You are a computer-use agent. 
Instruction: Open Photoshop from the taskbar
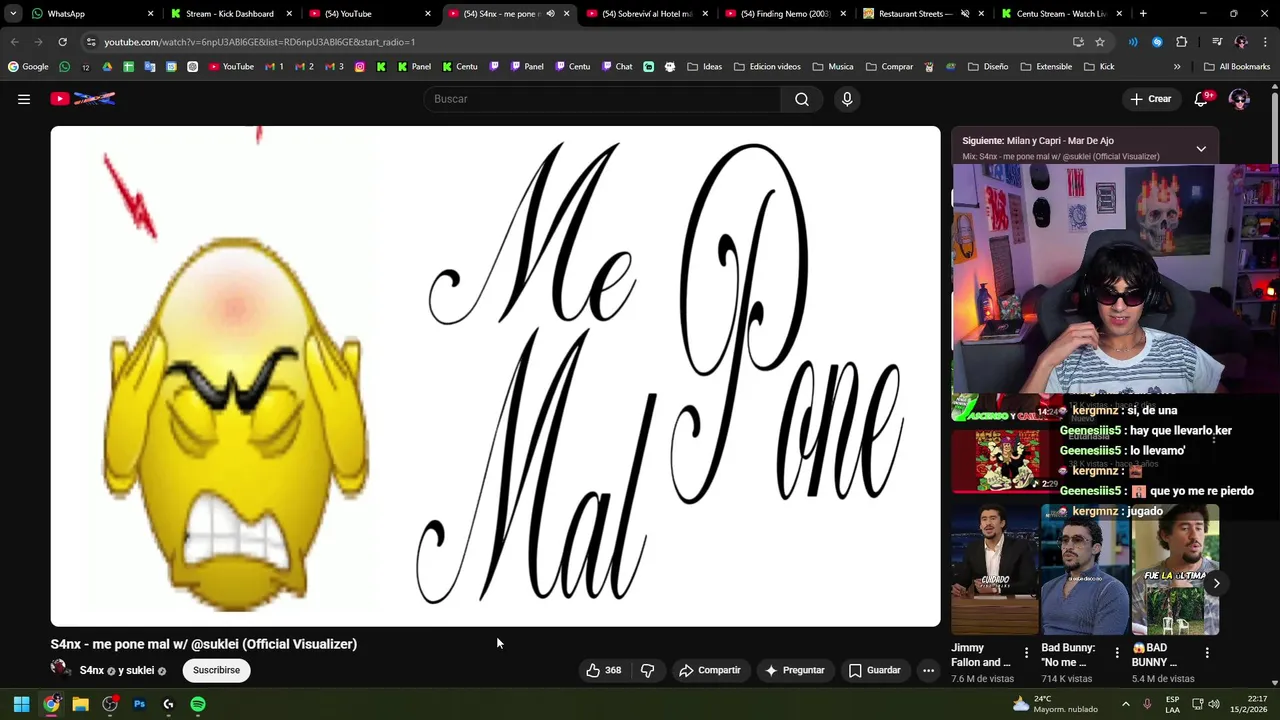pyautogui.click(x=139, y=704)
